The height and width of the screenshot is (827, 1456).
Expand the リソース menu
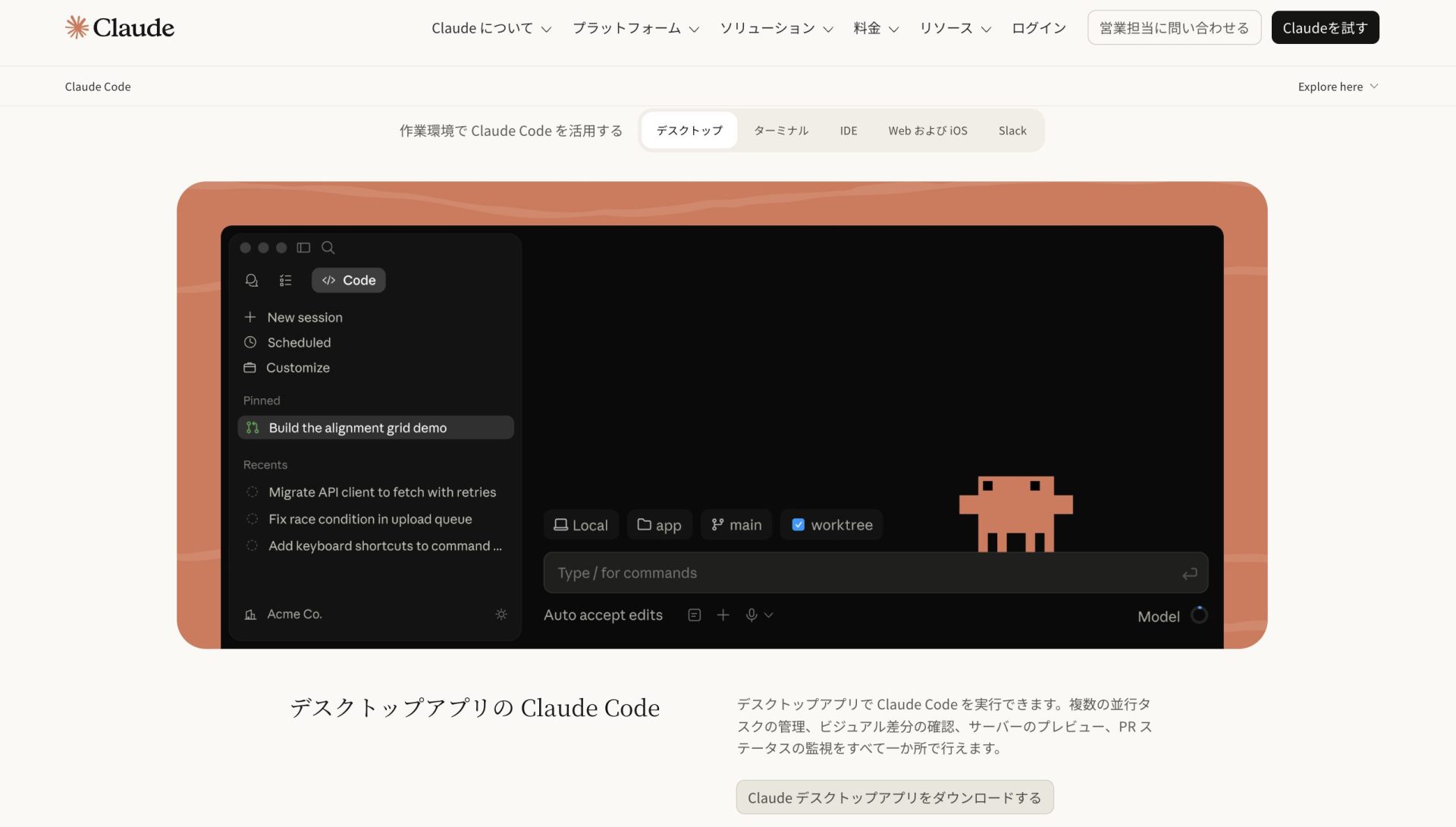click(x=955, y=28)
